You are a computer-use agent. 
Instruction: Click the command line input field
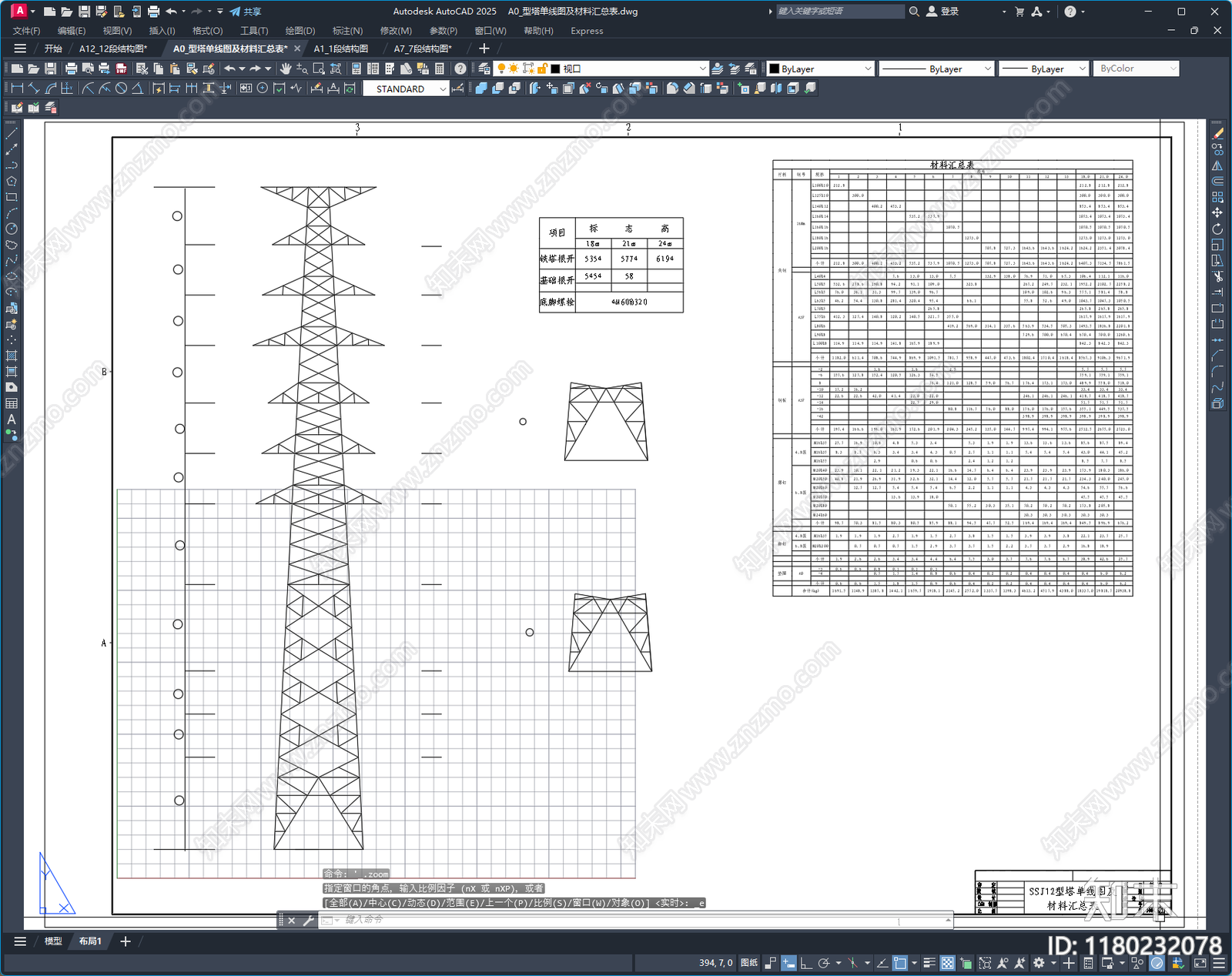coord(635,920)
